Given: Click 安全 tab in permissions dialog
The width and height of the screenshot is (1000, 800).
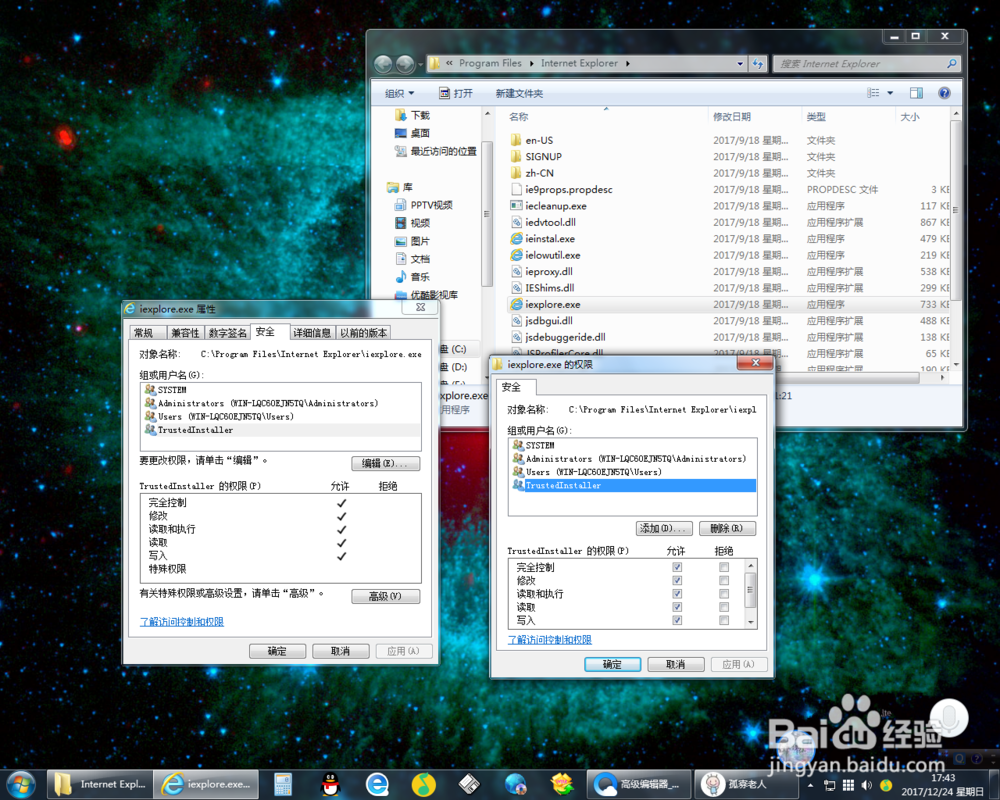Looking at the screenshot, I should coord(515,387).
